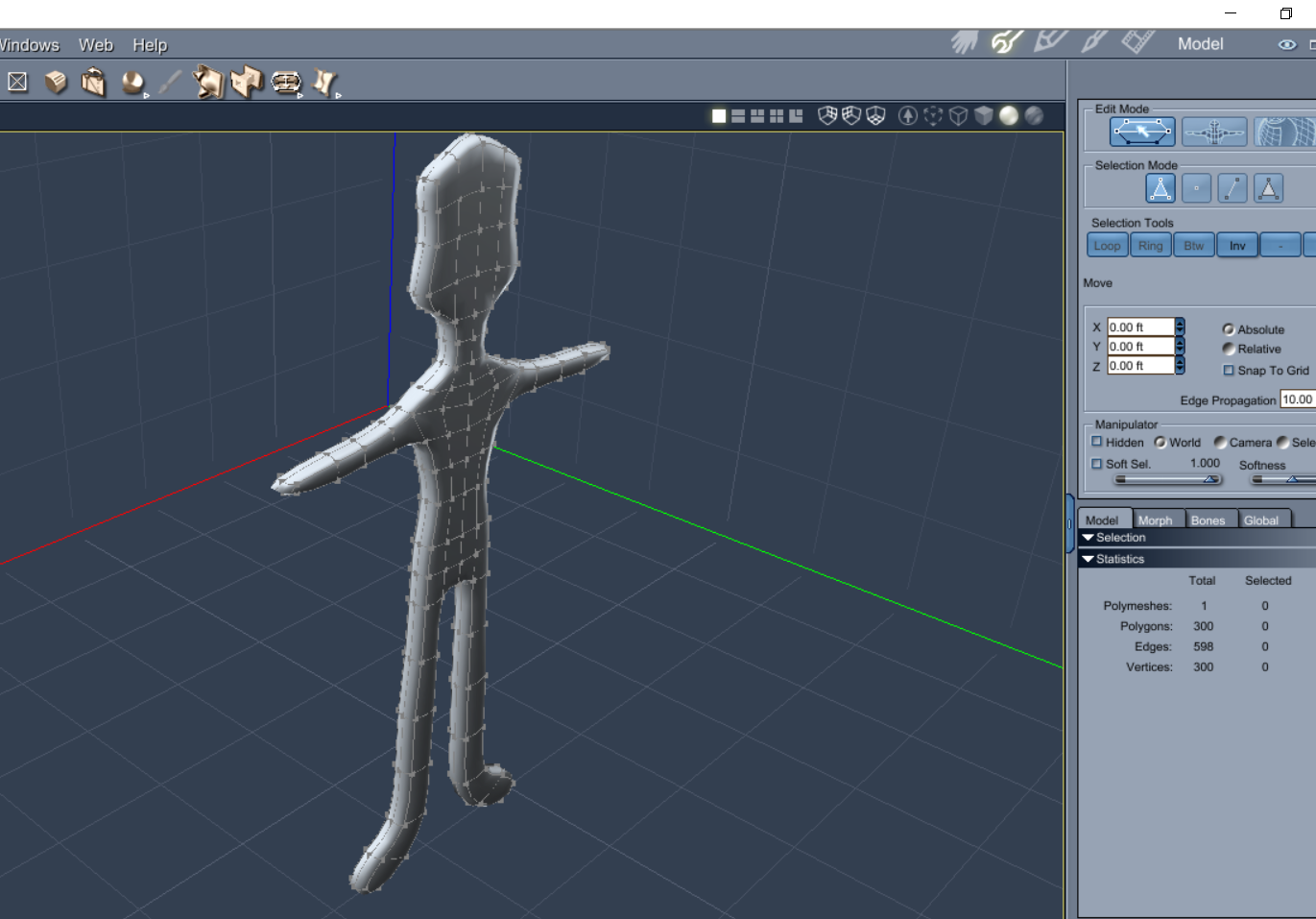Select edge Selection Mode

pos(1232,188)
